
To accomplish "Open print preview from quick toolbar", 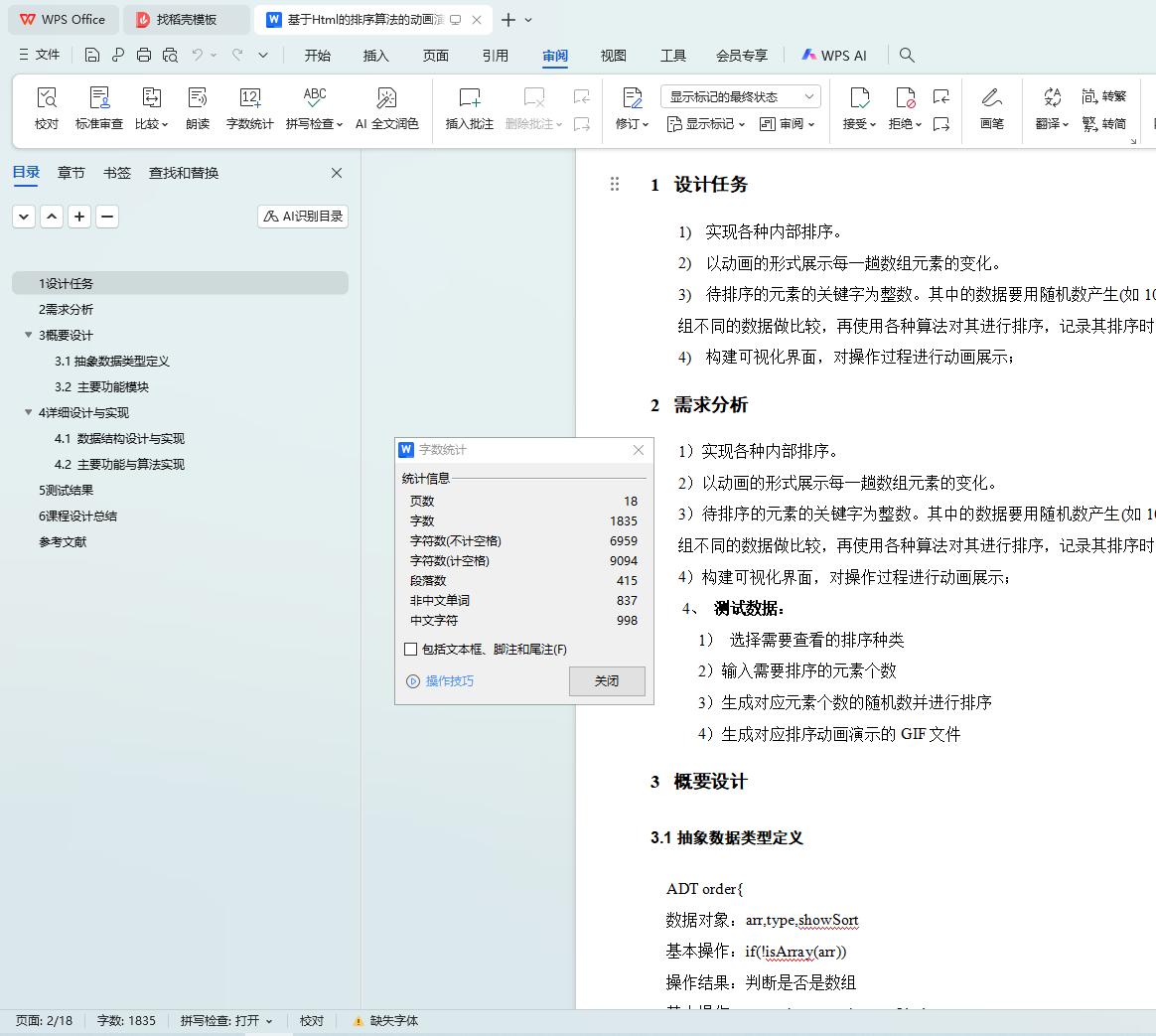I will point(170,55).
